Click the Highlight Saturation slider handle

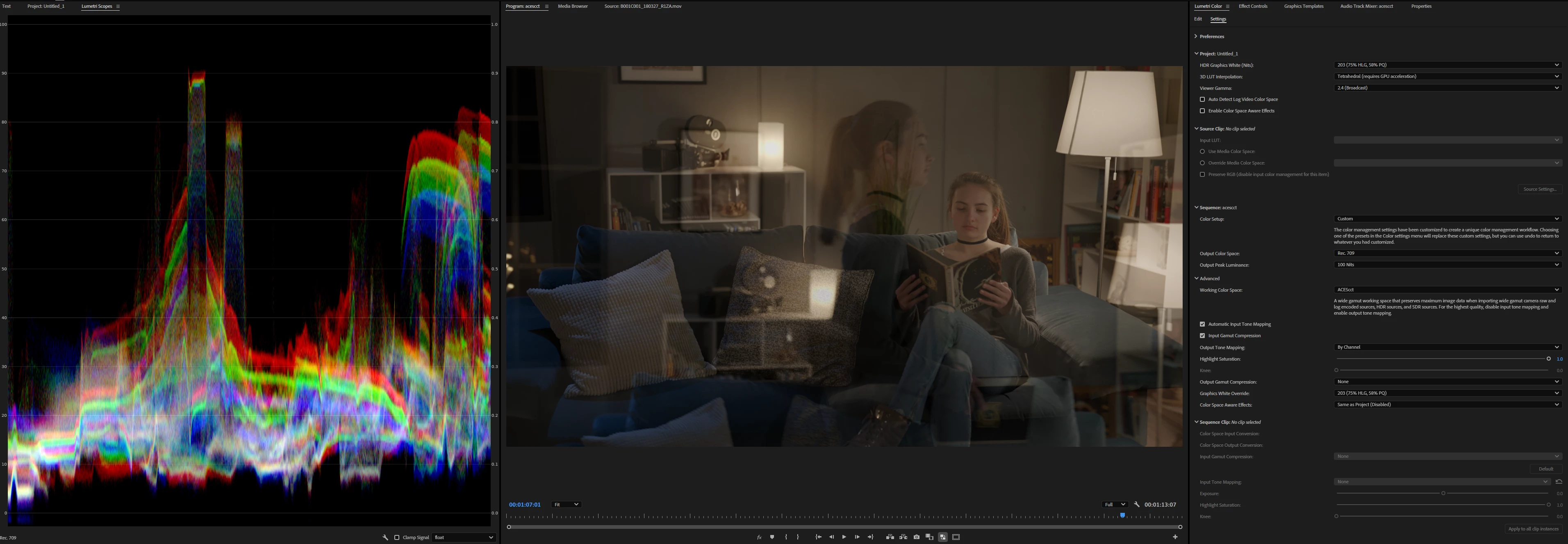(x=1548, y=359)
